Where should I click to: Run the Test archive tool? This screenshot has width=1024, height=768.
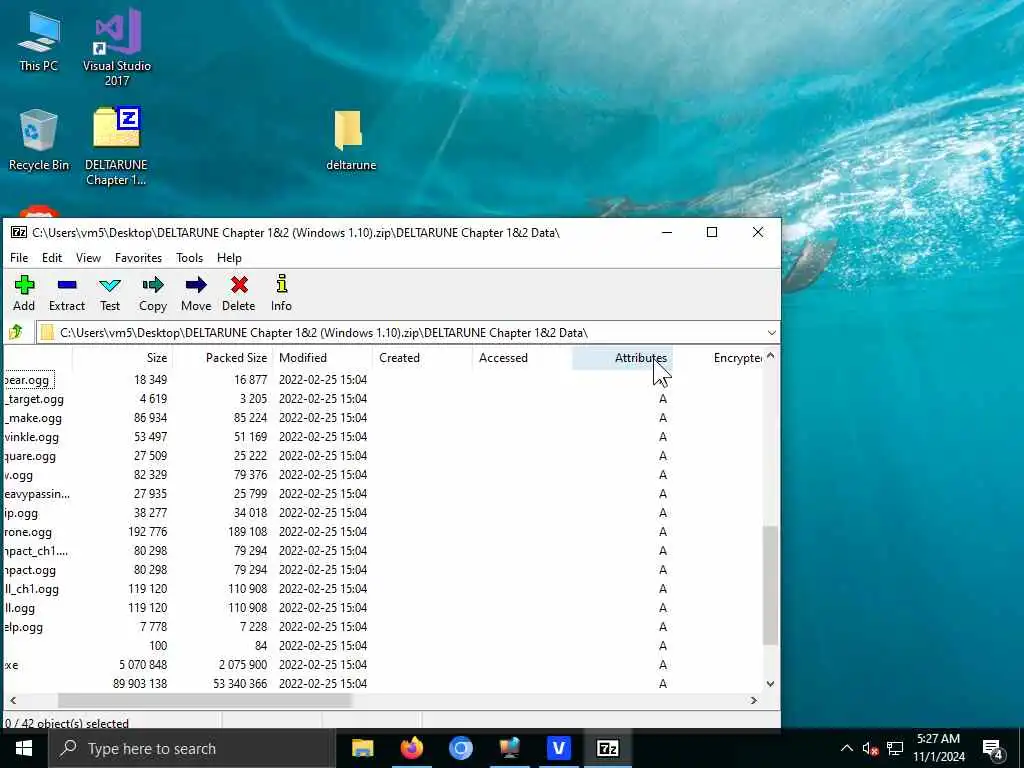[x=110, y=293]
